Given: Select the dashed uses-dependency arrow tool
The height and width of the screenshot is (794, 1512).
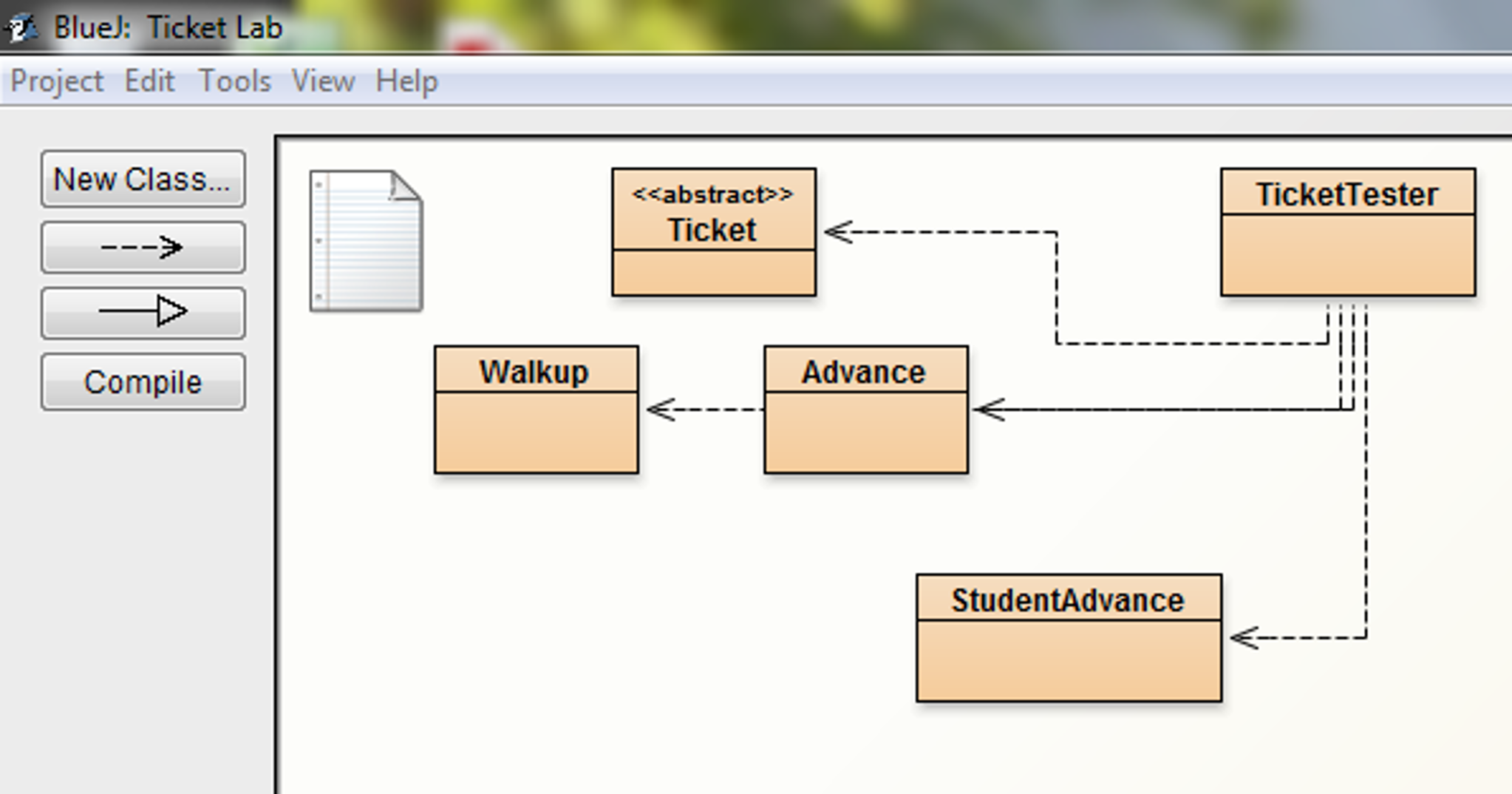Looking at the screenshot, I should 142,247.
